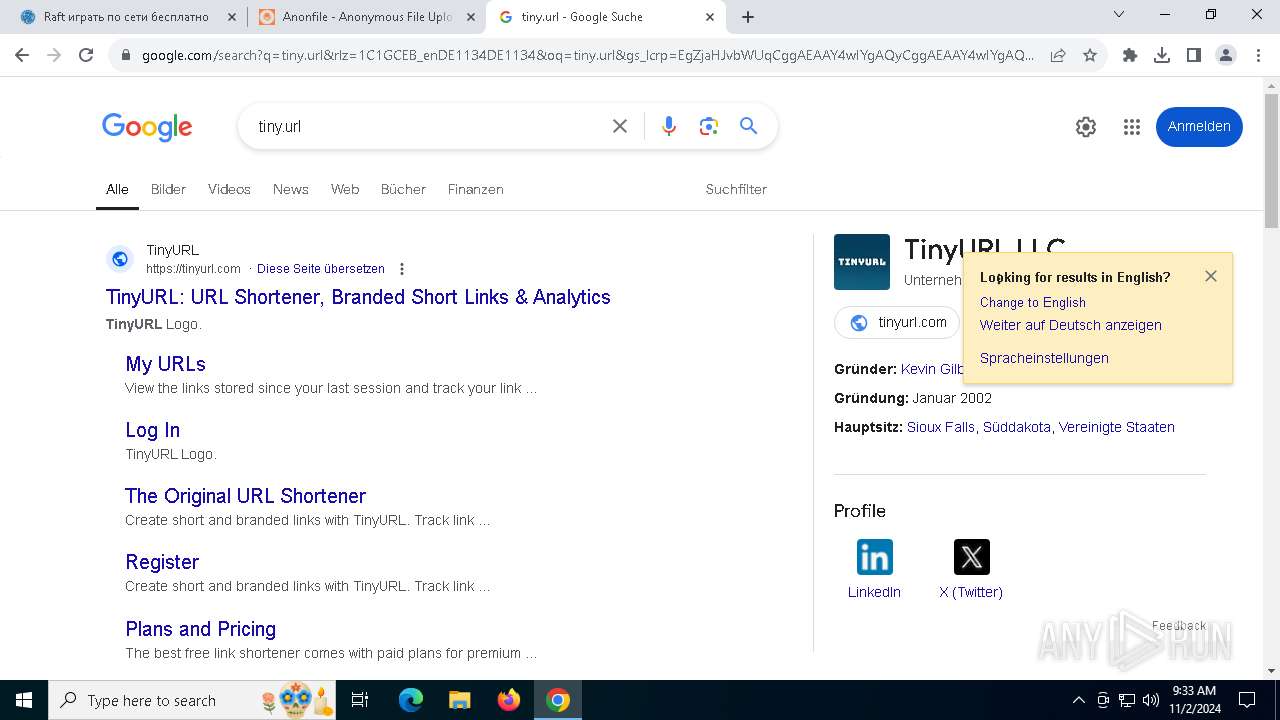Click the Anmelden sign-in button
The height and width of the screenshot is (720, 1280).
tap(1199, 126)
